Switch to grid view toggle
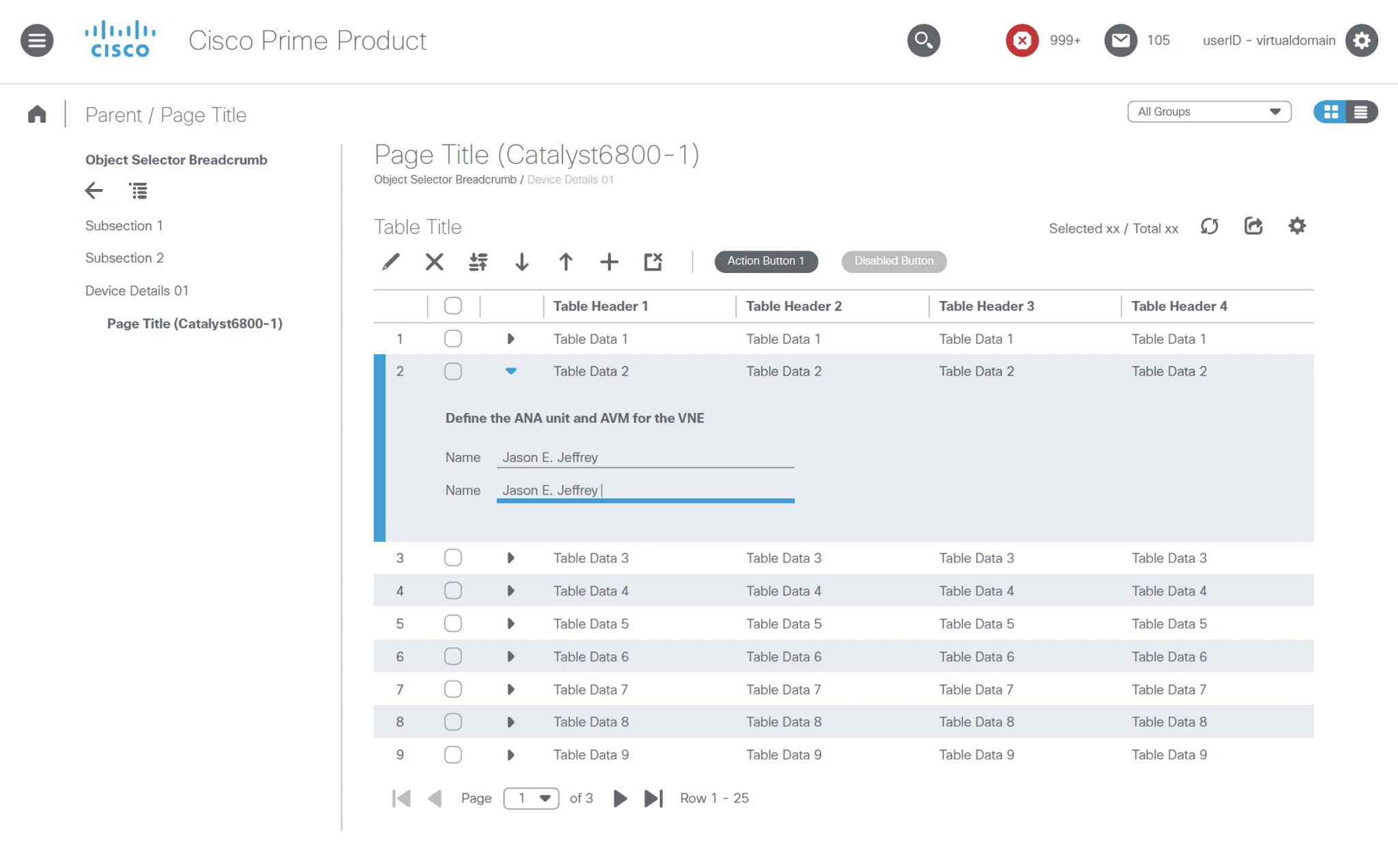This screenshot has height=868, width=1398. 1330,112
